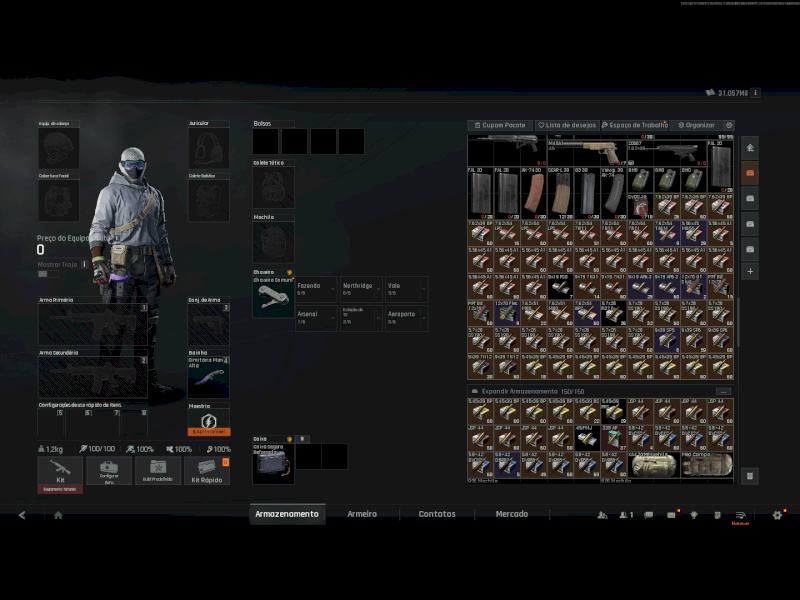
Task: Click the Kit loadout button
Action: tap(60, 471)
